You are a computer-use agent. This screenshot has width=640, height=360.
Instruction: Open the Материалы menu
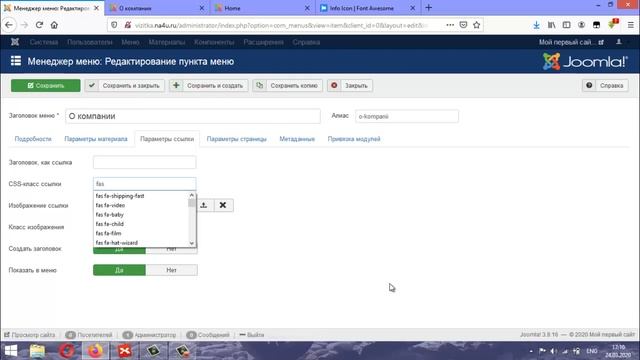(167, 42)
